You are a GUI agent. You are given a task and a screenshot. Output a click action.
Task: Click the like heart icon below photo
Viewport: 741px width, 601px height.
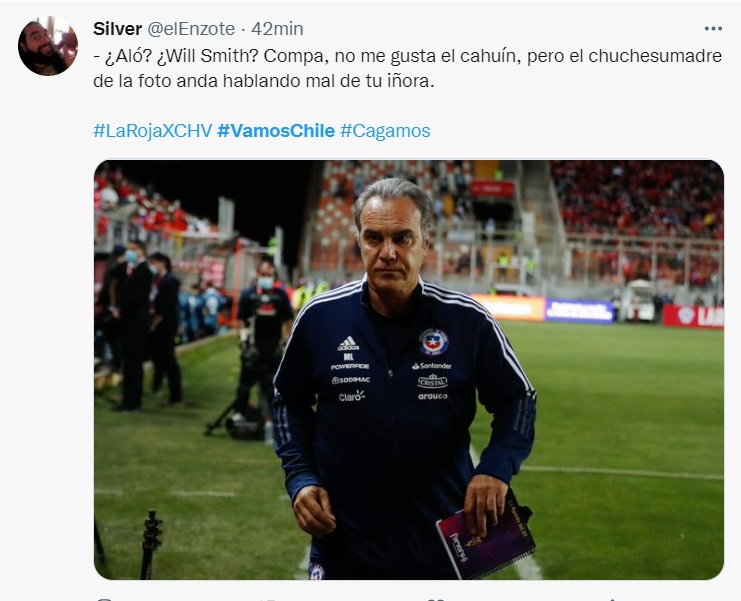(436, 599)
